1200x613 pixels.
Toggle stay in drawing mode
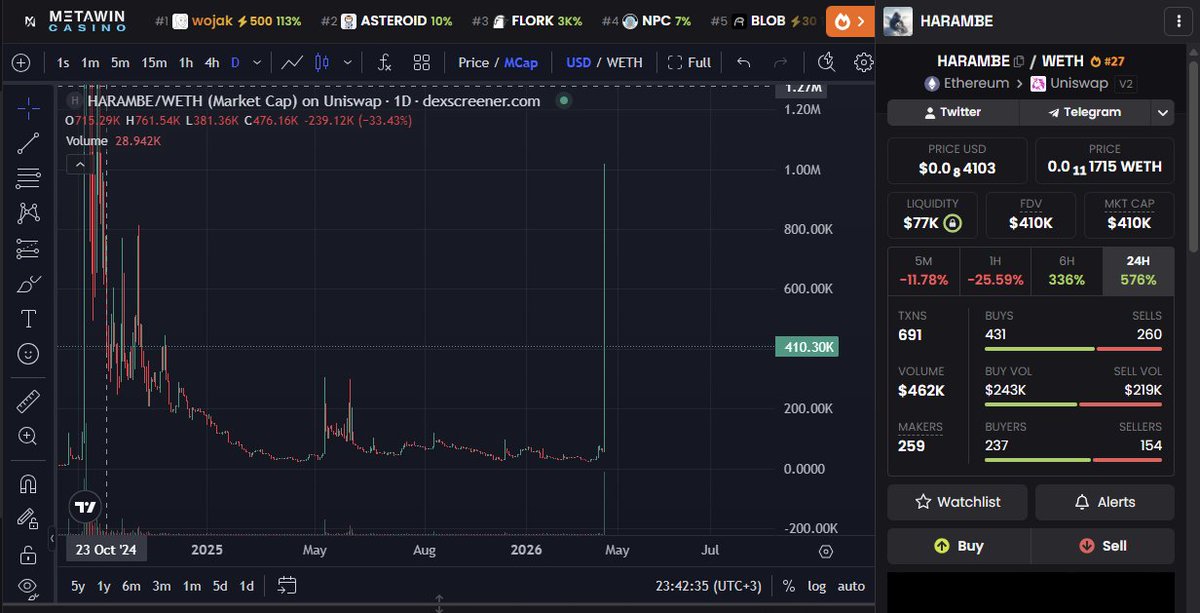coord(28,518)
